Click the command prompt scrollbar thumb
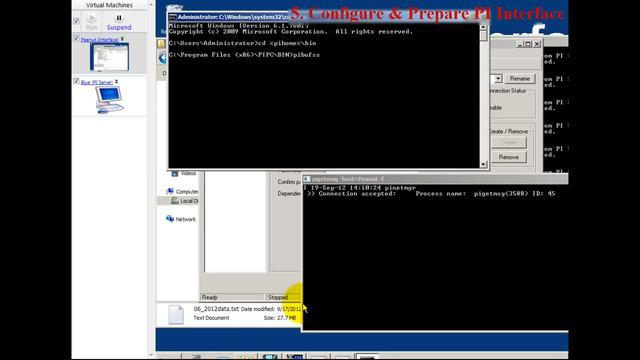Screen dimensions: 640x360 pos(483,36)
